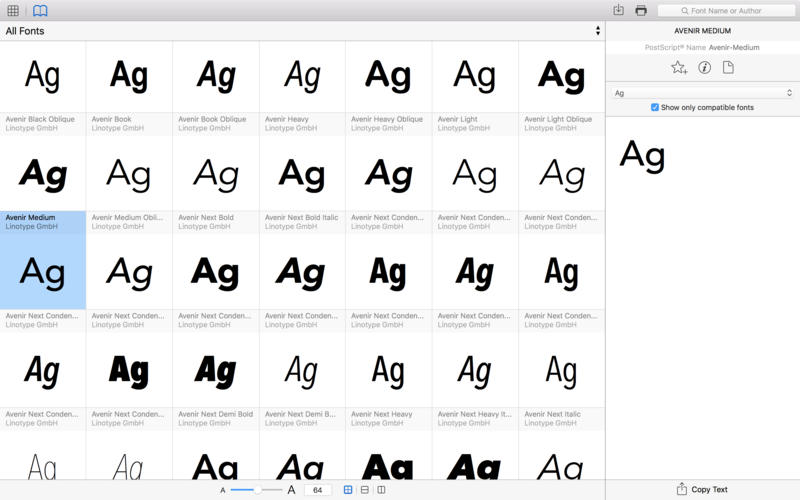The height and width of the screenshot is (500, 800).
Task: Open the book catalog view icon
Action: [40, 10]
